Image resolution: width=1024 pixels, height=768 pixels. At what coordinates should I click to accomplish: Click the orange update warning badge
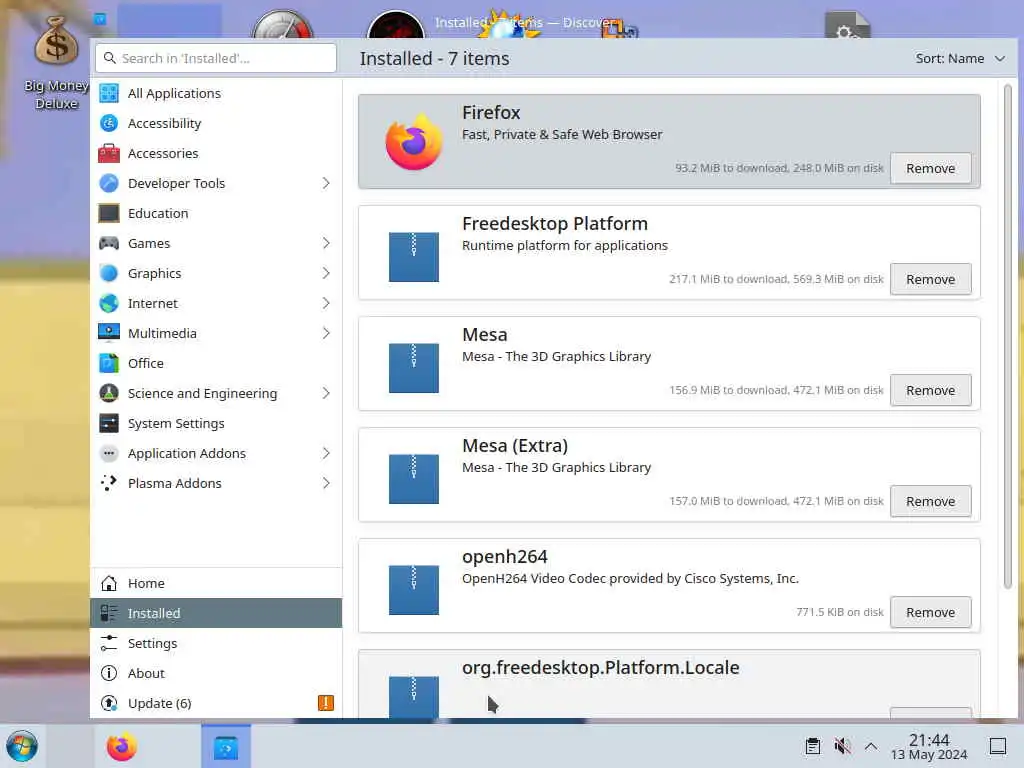pyautogui.click(x=326, y=703)
